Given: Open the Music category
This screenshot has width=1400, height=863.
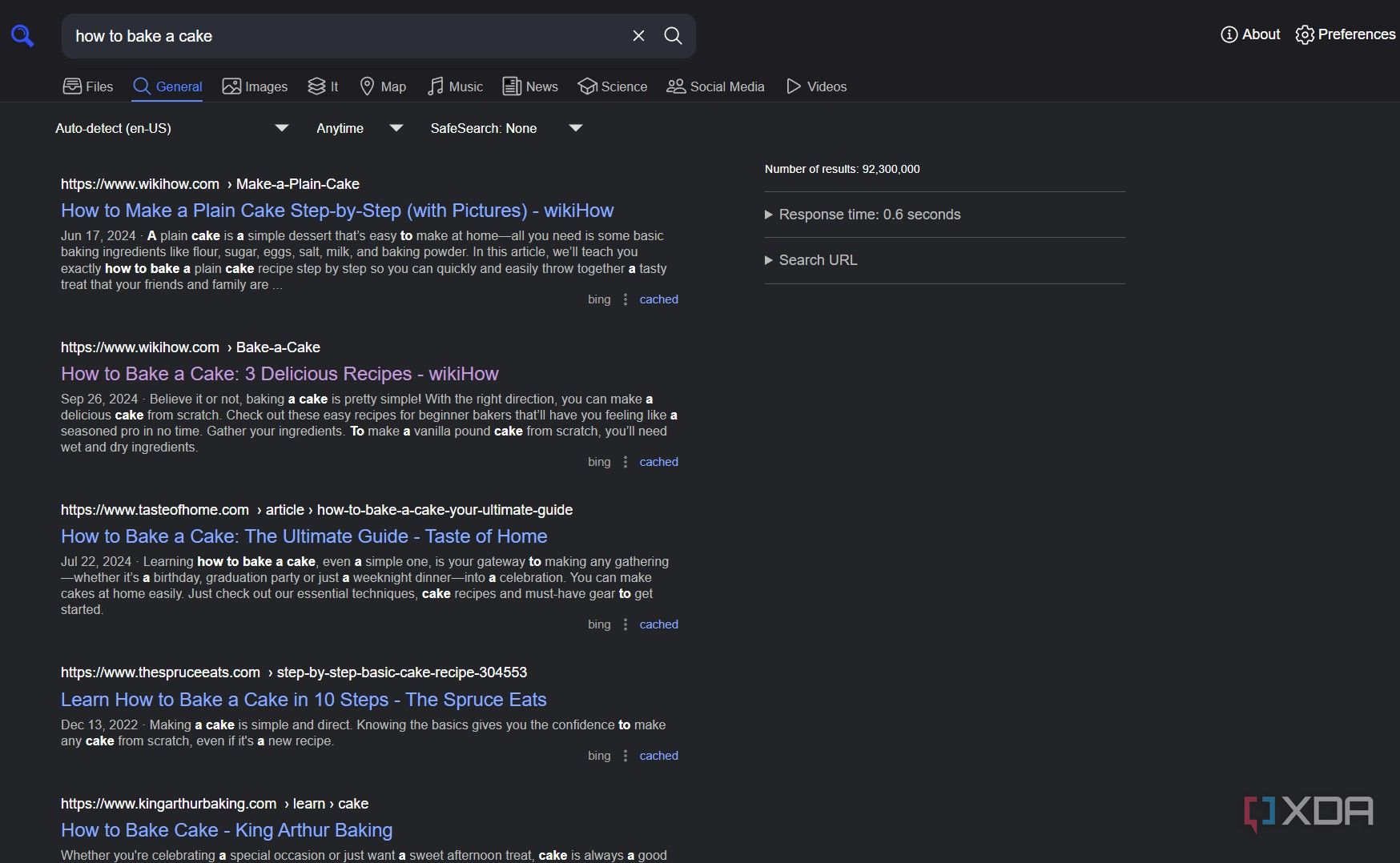Looking at the screenshot, I should pos(455,86).
